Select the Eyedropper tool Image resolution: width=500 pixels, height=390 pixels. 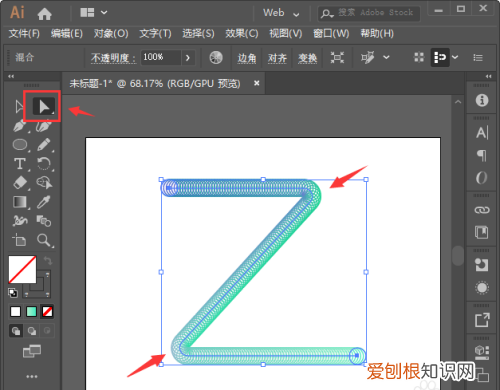pos(44,202)
